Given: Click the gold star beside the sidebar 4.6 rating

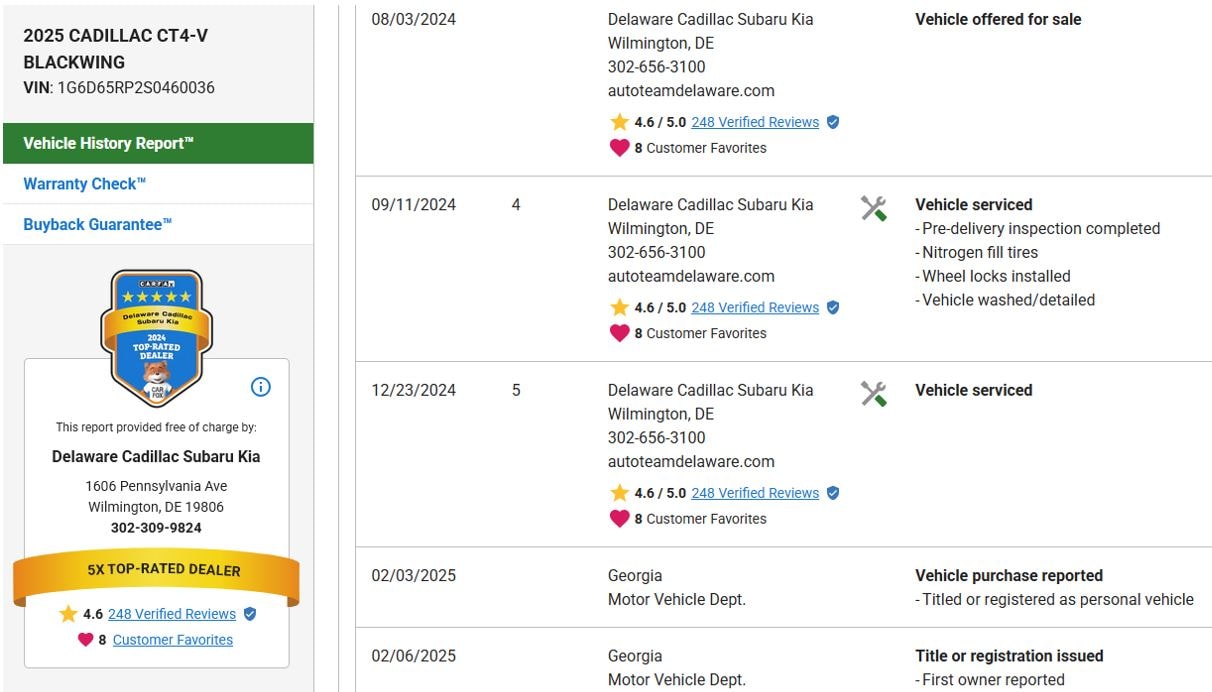Looking at the screenshot, I should click(x=68, y=614).
